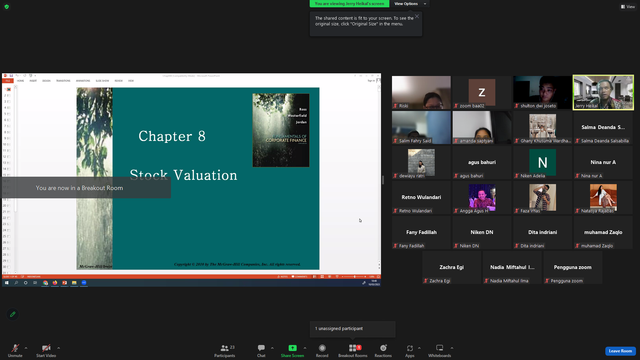Screen dimensions: 640x360
Task: Select the Dita indriani tile
Action: tap(542, 233)
